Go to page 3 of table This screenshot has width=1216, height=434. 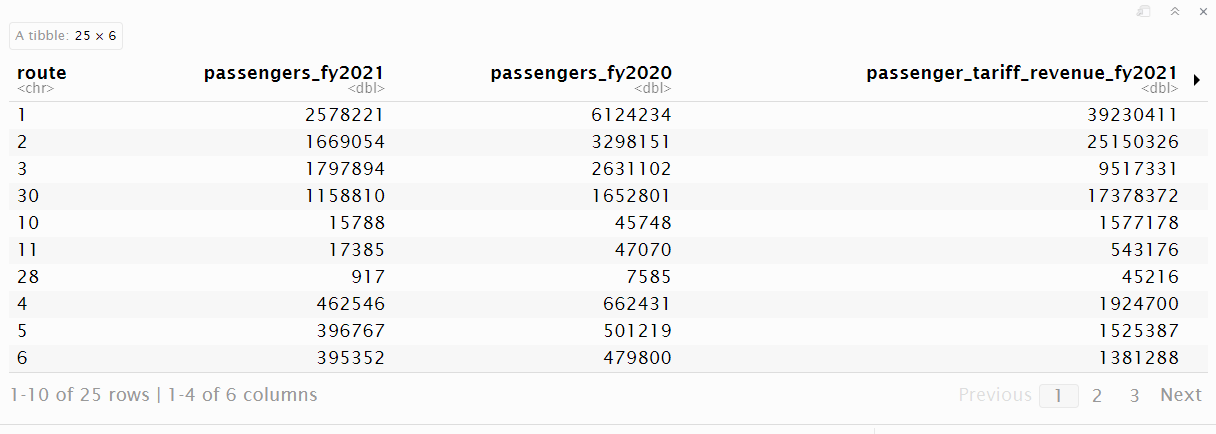point(1134,395)
